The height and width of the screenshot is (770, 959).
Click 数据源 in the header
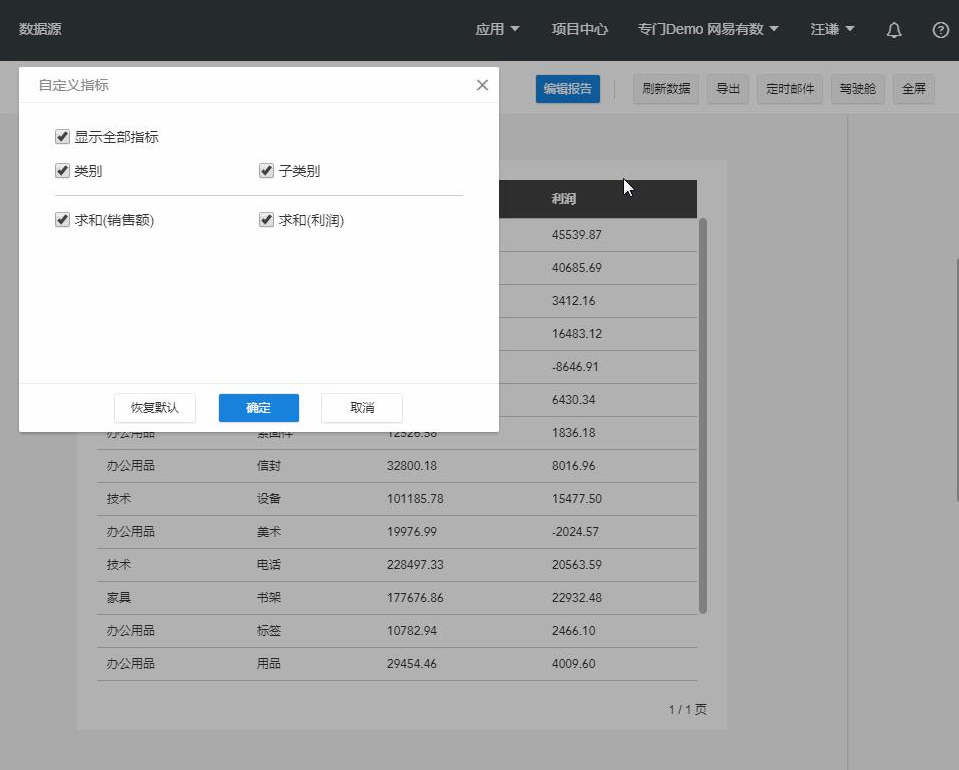40,30
